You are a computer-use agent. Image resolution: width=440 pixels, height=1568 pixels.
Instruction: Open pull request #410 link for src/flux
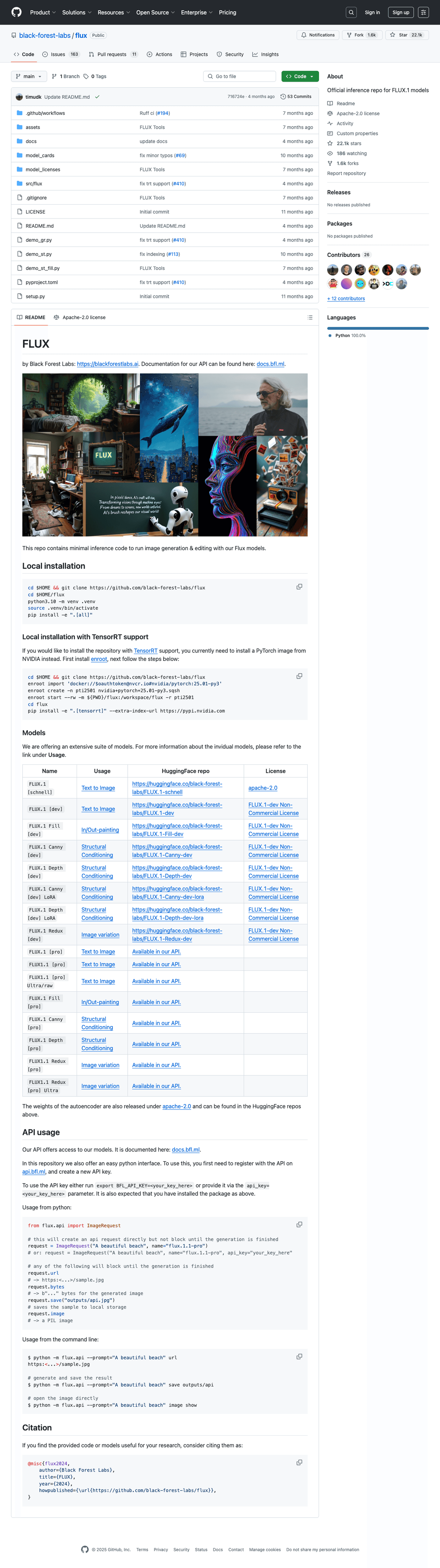point(179,184)
